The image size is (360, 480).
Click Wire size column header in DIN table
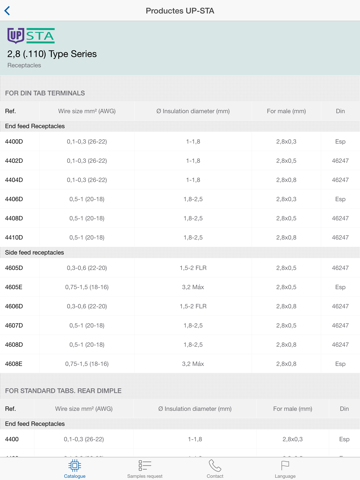coord(87,111)
